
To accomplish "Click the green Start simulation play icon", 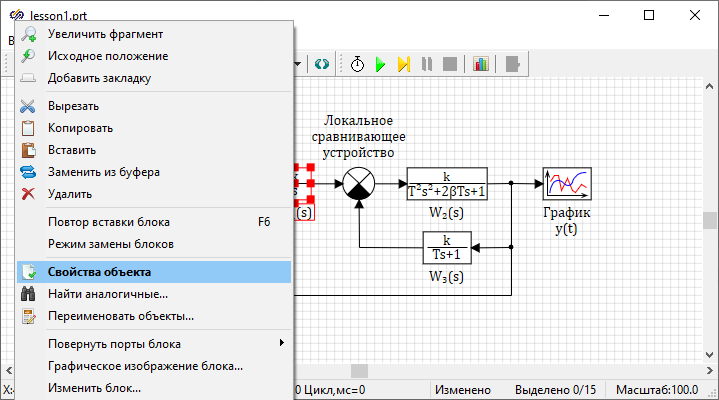I will point(380,64).
